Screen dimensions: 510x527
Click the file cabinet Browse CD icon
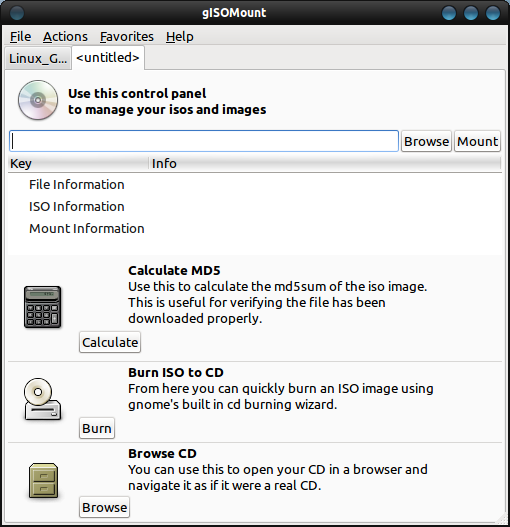pos(43,480)
